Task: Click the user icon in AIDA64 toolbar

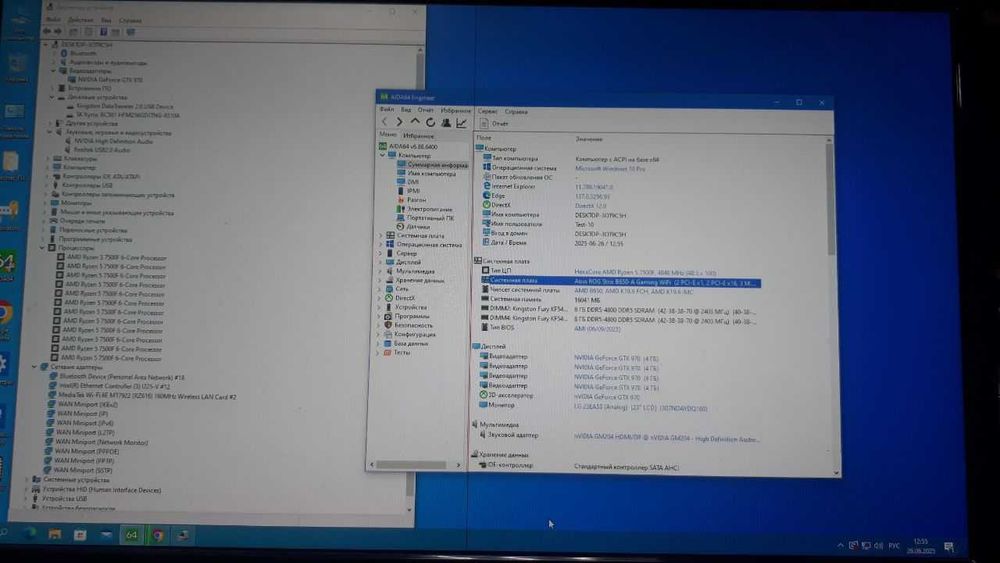Action: [x=446, y=122]
